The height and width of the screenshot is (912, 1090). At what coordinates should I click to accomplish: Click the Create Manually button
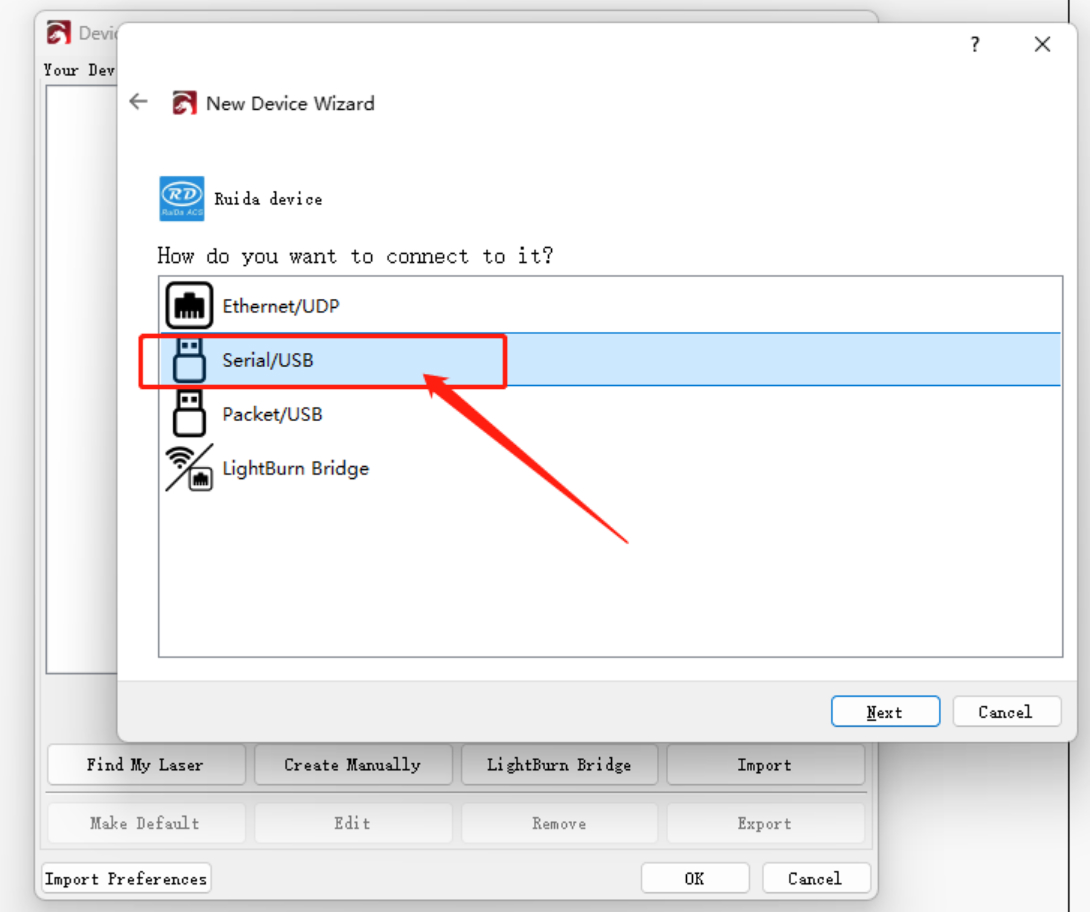[x=353, y=764]
